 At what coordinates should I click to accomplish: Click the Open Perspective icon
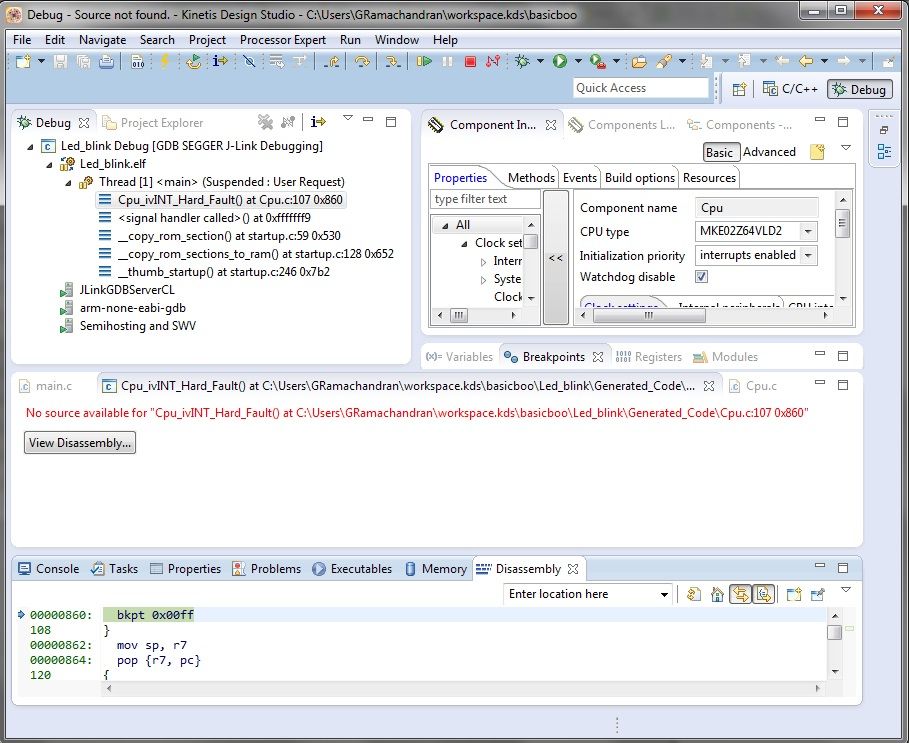[x=739, y=89]
